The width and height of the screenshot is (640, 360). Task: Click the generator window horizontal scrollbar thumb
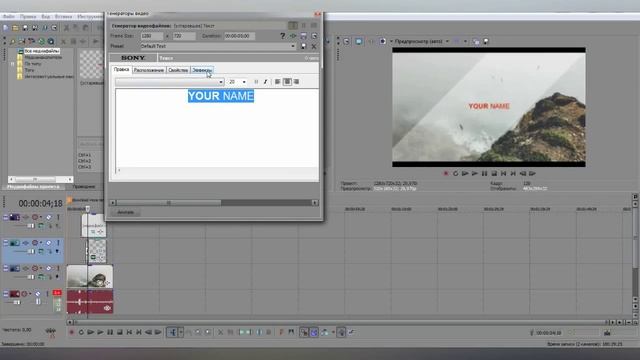[x=169, y=202]
